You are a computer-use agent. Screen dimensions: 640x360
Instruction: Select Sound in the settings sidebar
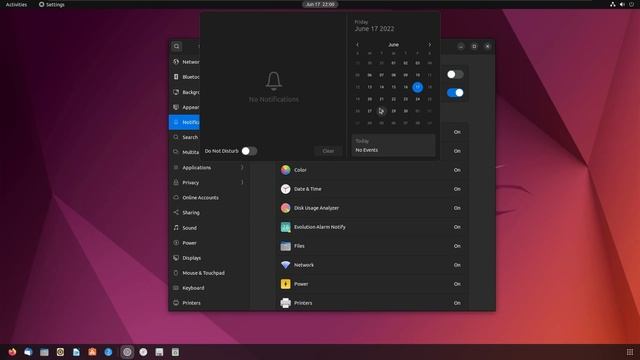[209, 228]
